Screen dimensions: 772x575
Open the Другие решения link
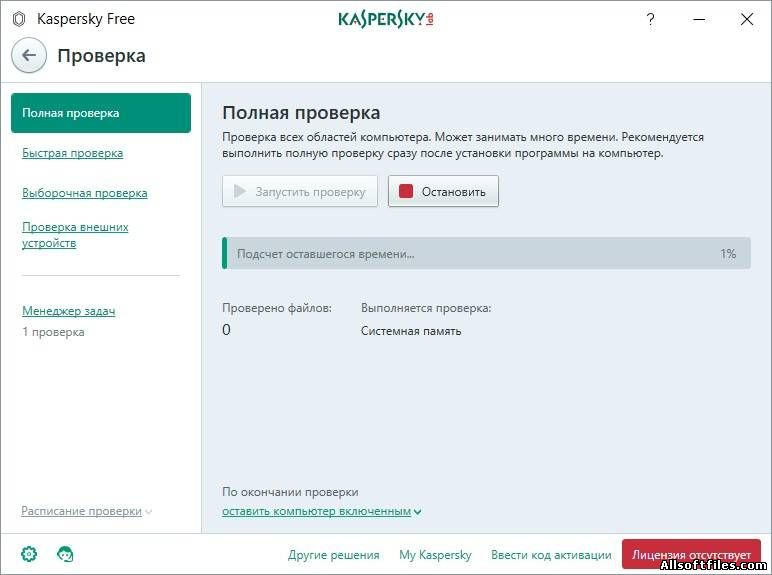(333, 555)
